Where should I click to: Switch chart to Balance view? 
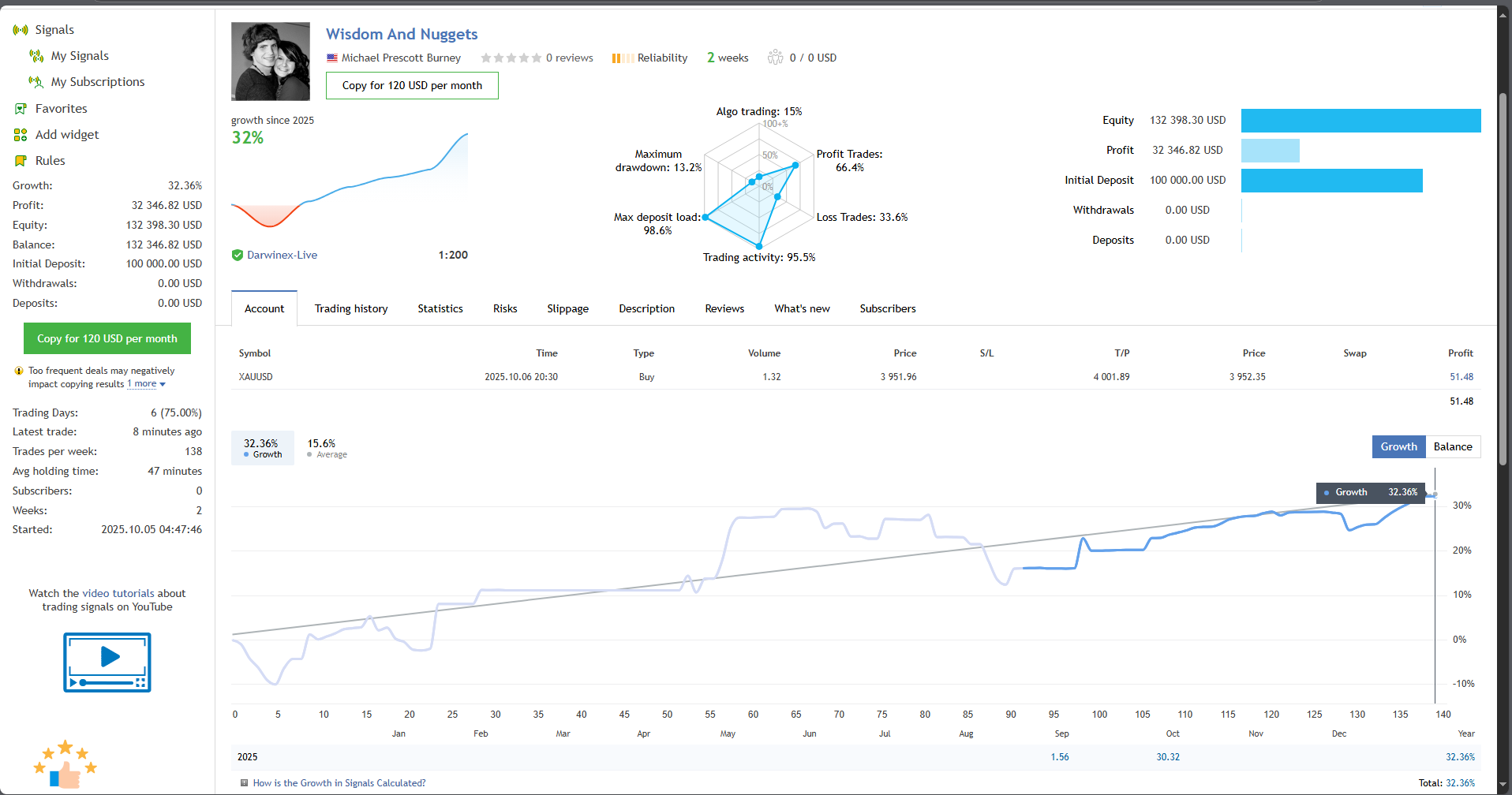[1453, 446]
